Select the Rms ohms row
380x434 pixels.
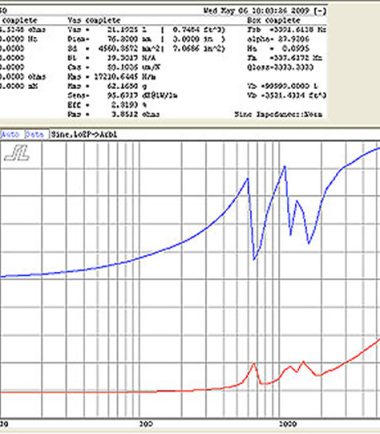pos(114,114)
